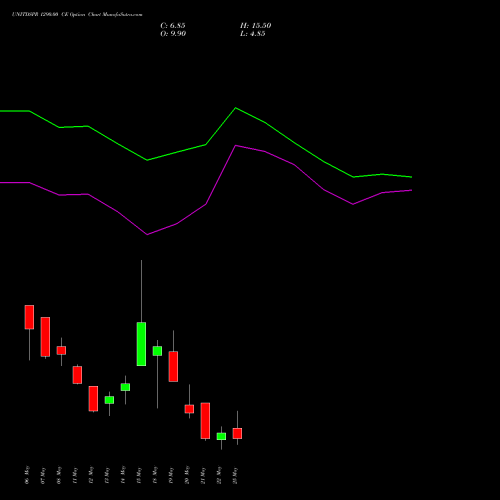
Task: Click the 06 May date label
Action: coord(27,475)
